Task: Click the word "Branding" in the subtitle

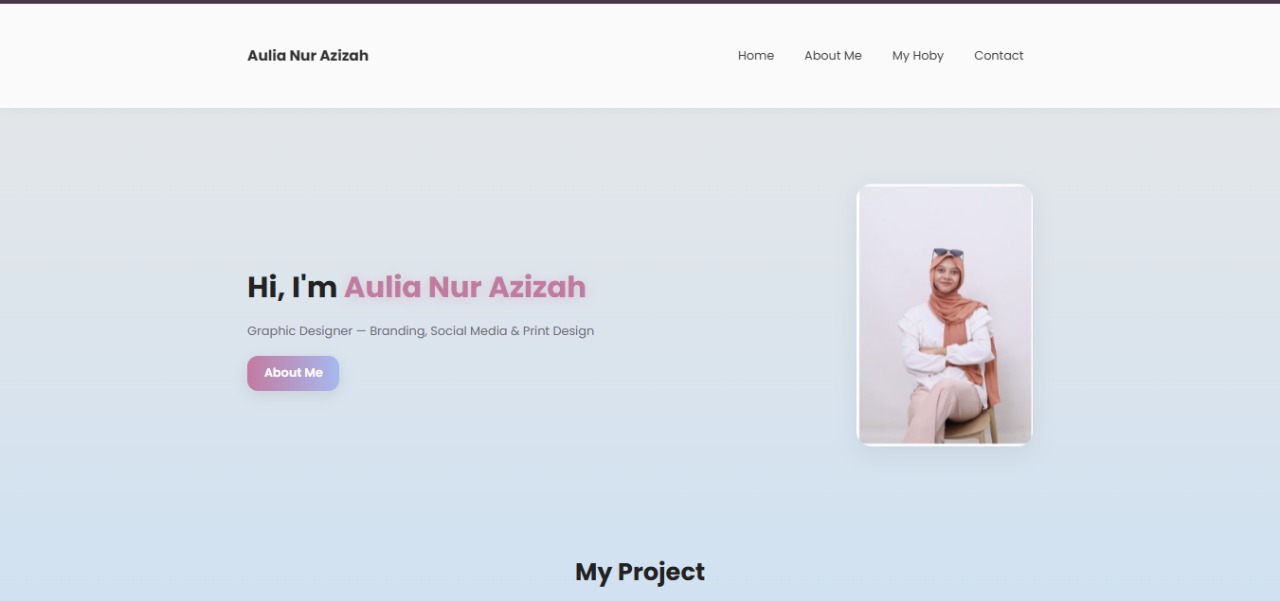Action: click(398, 331)
